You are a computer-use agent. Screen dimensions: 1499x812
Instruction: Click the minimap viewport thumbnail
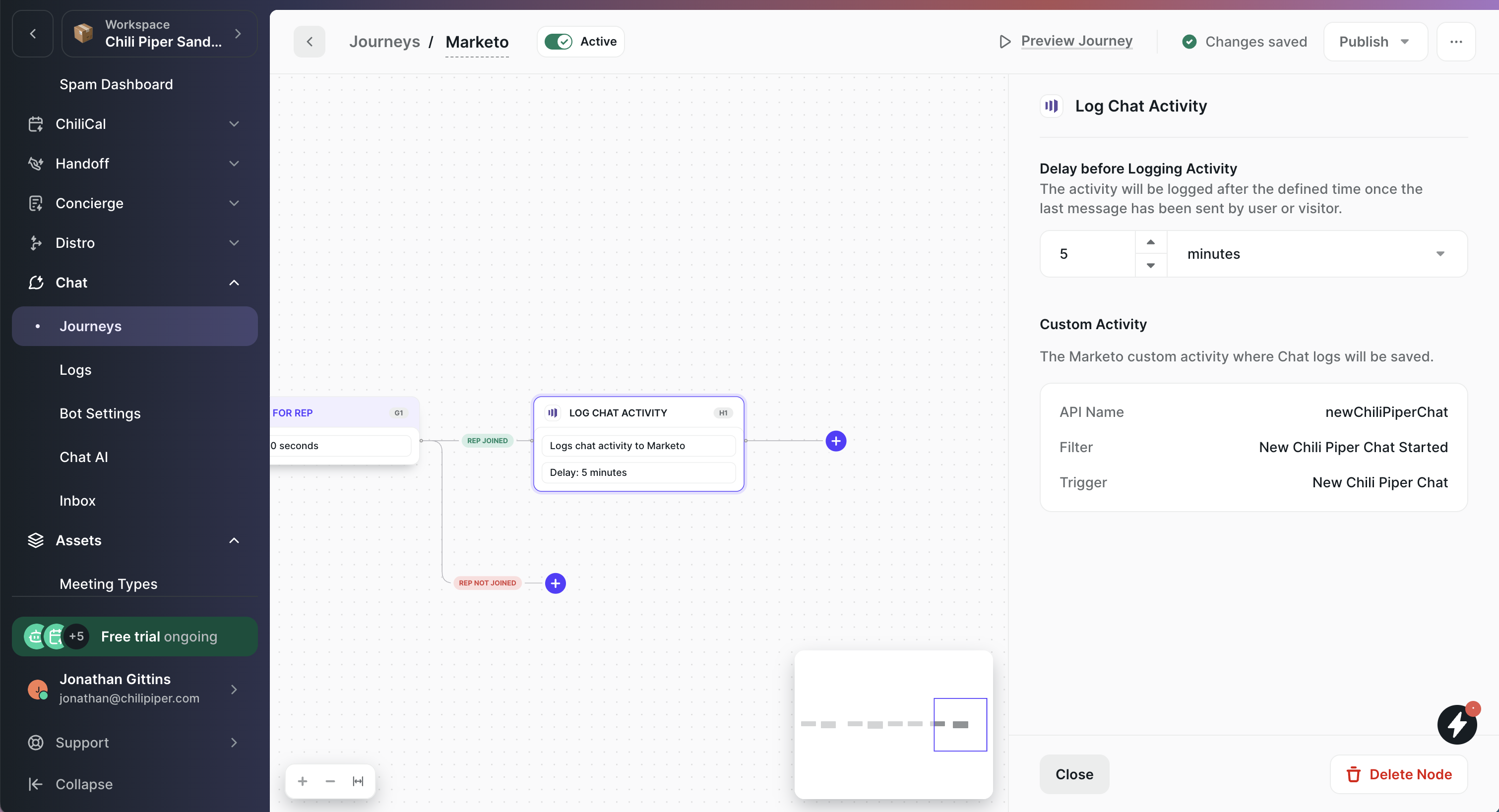(x=960, y=724)
